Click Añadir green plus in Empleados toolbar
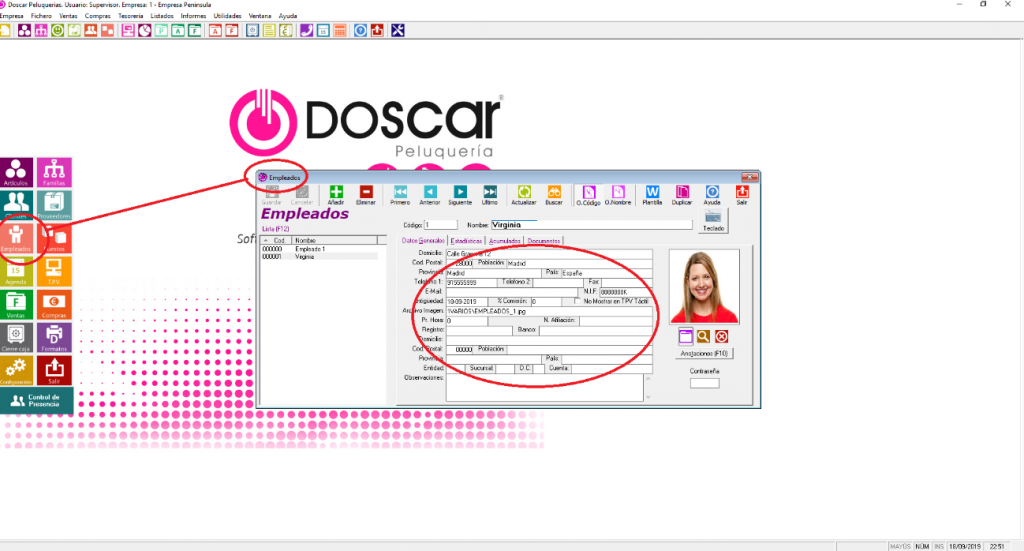1024x551 pixels. pos(336,195)
